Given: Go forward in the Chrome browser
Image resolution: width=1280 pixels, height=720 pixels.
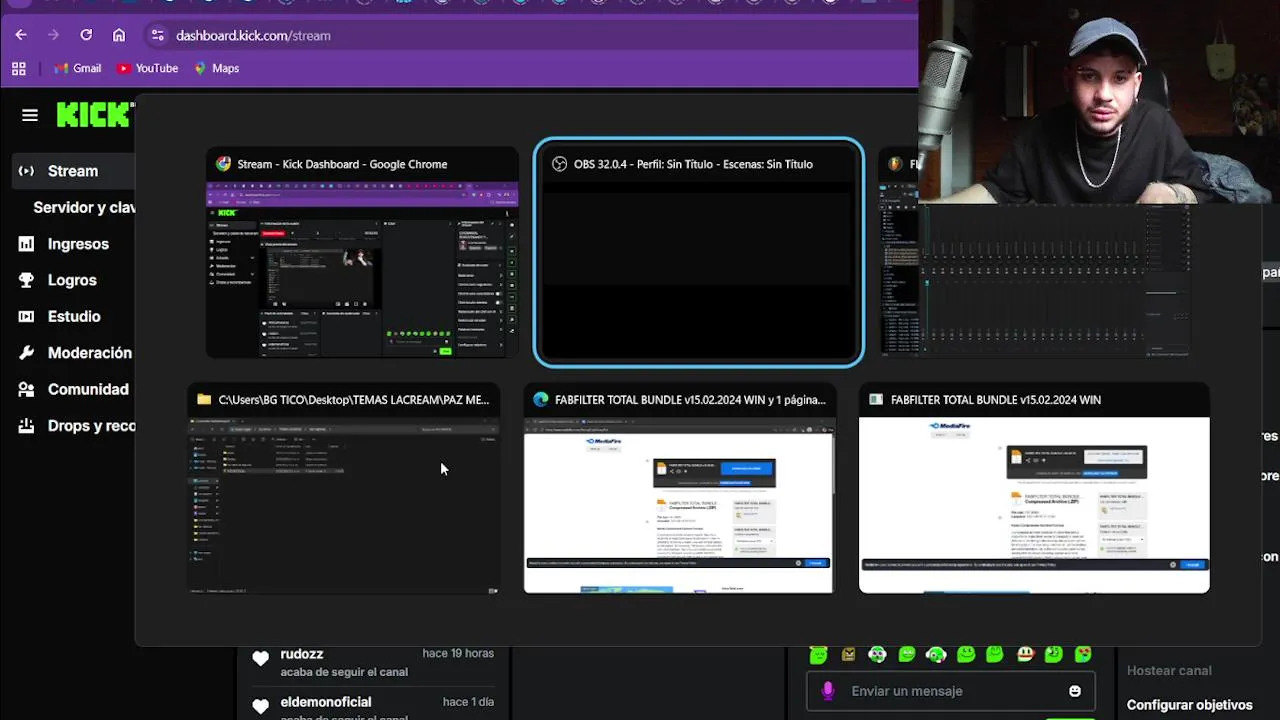Looking at the screenshot, I should coord(54,35).
